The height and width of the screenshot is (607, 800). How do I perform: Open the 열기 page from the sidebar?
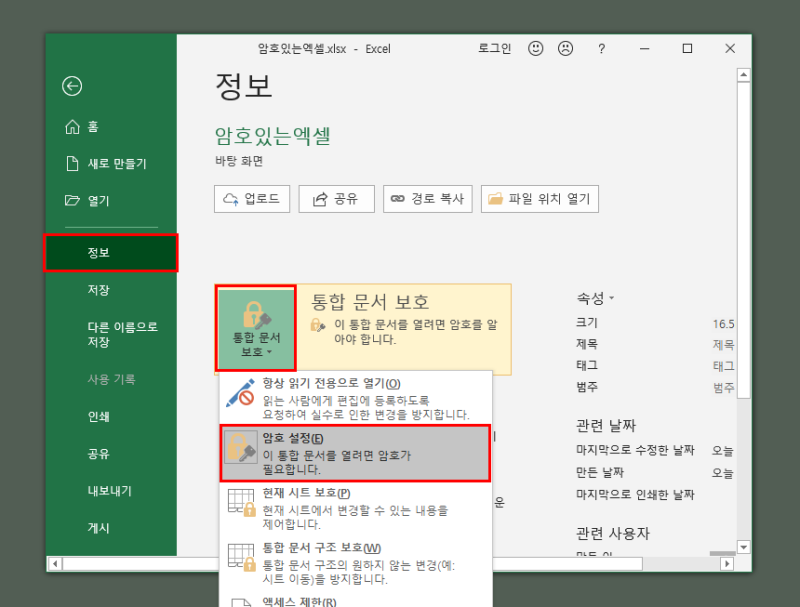coord(111,201)
